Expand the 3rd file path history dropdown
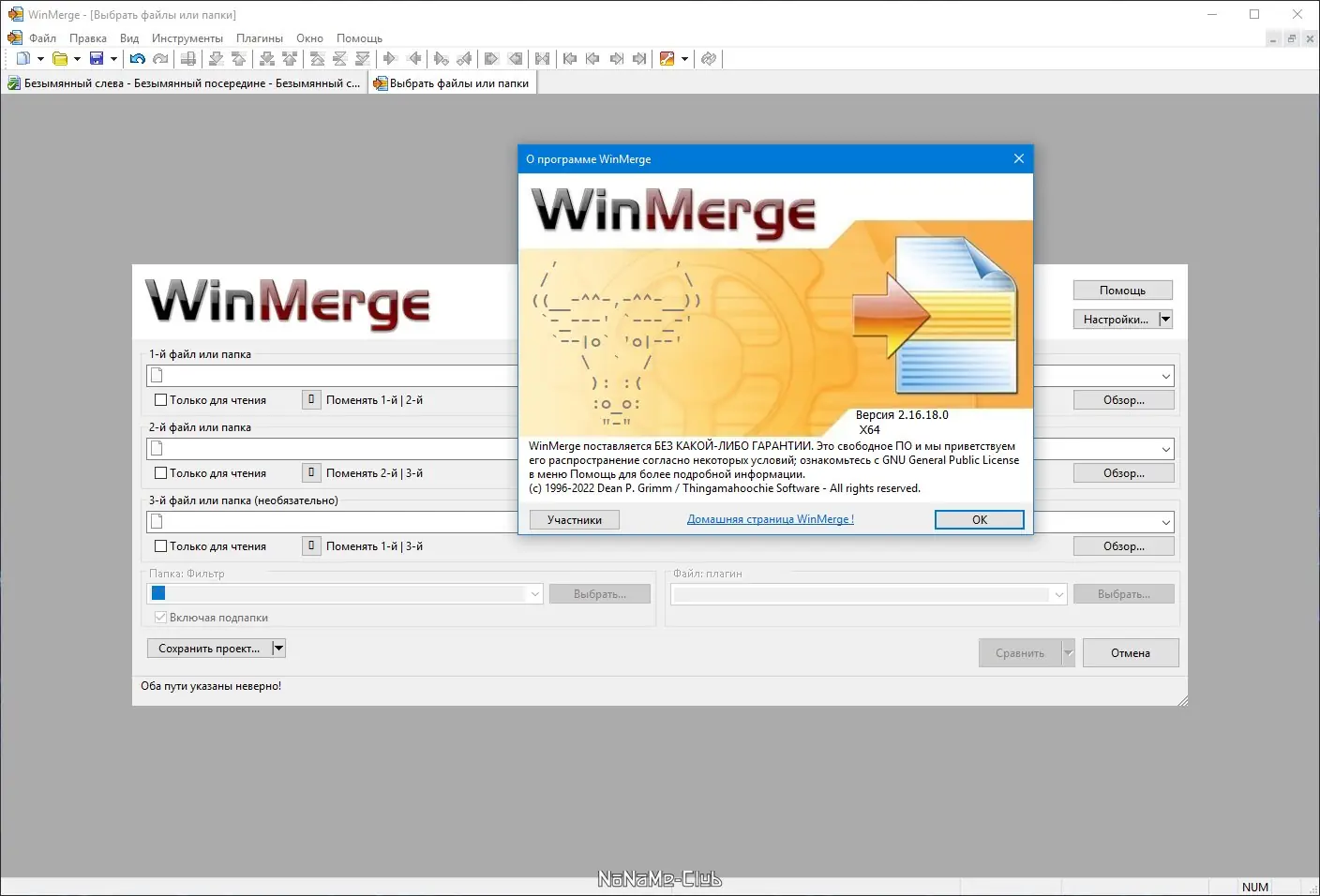1320x896 pixels. [1166, 523]
